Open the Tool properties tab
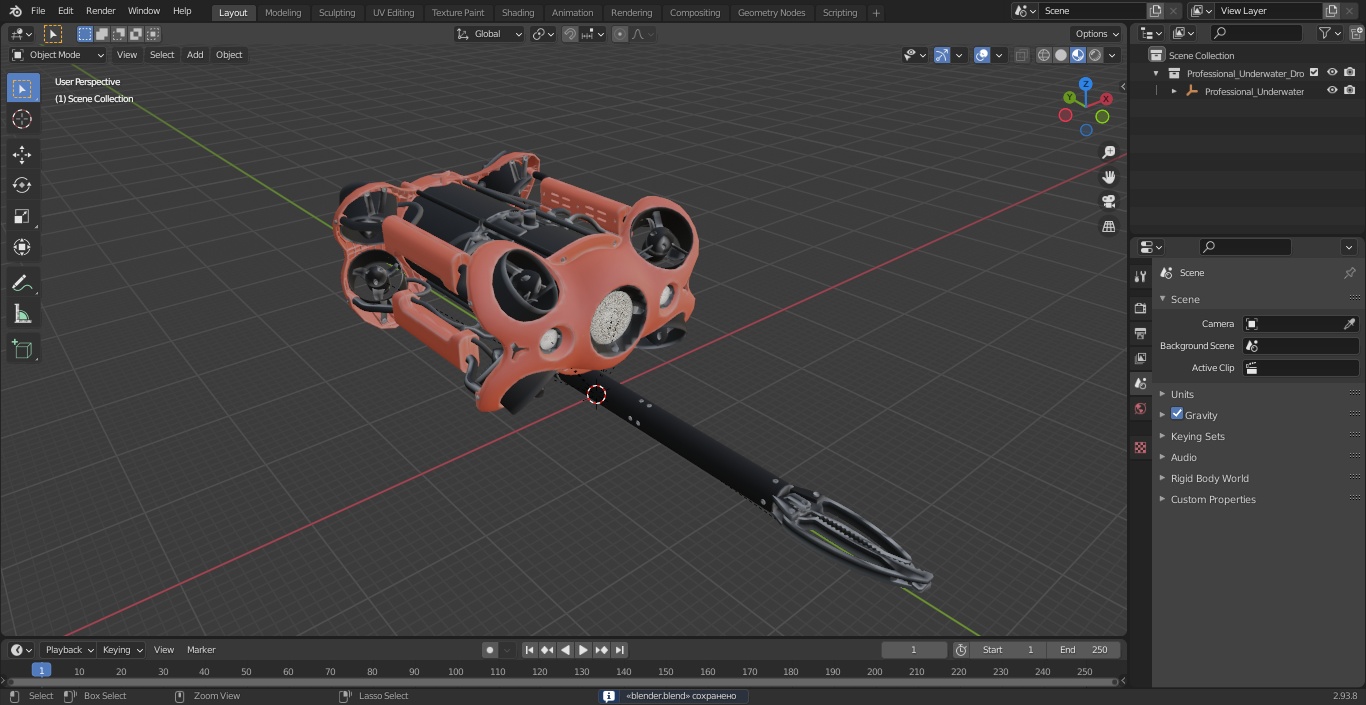 point(1140,276)
